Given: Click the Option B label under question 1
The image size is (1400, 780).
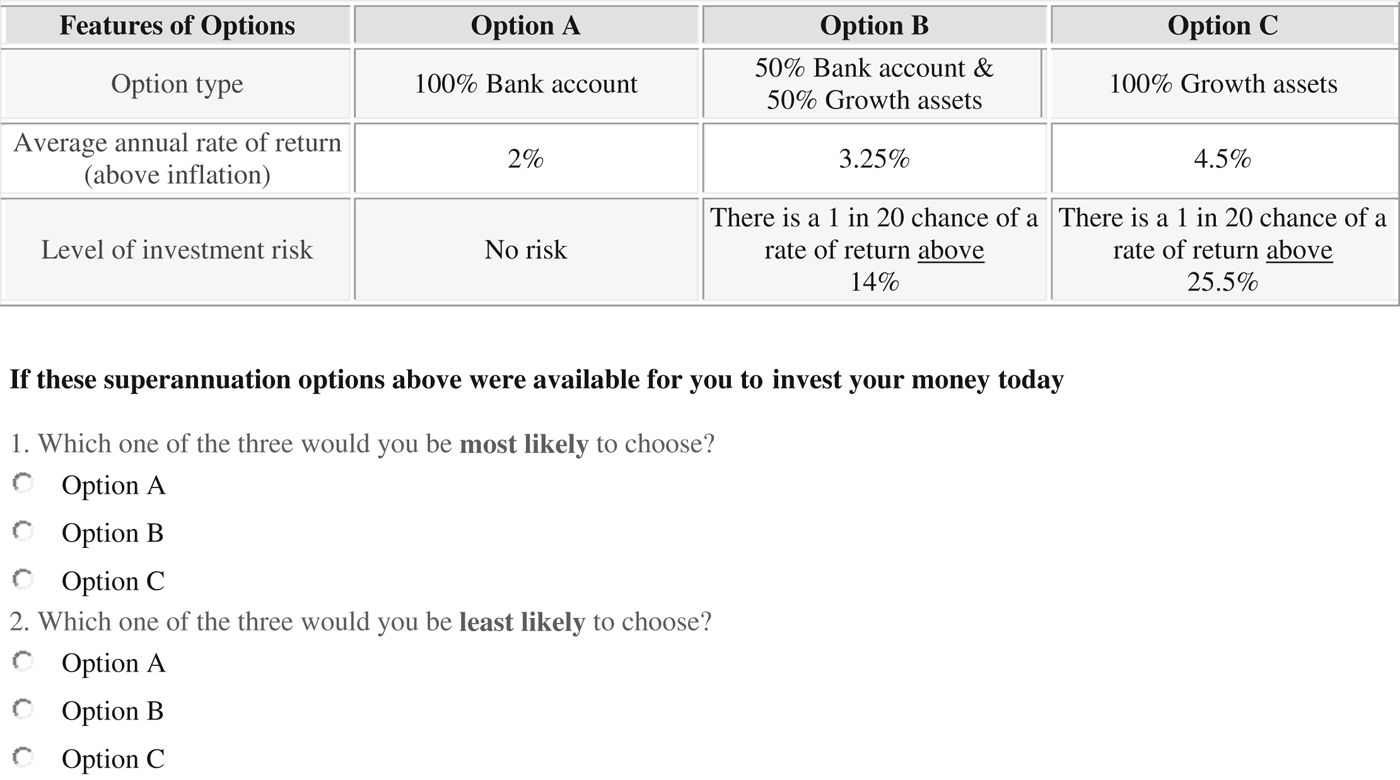Looking at the screenshot, I should (113, 533).
